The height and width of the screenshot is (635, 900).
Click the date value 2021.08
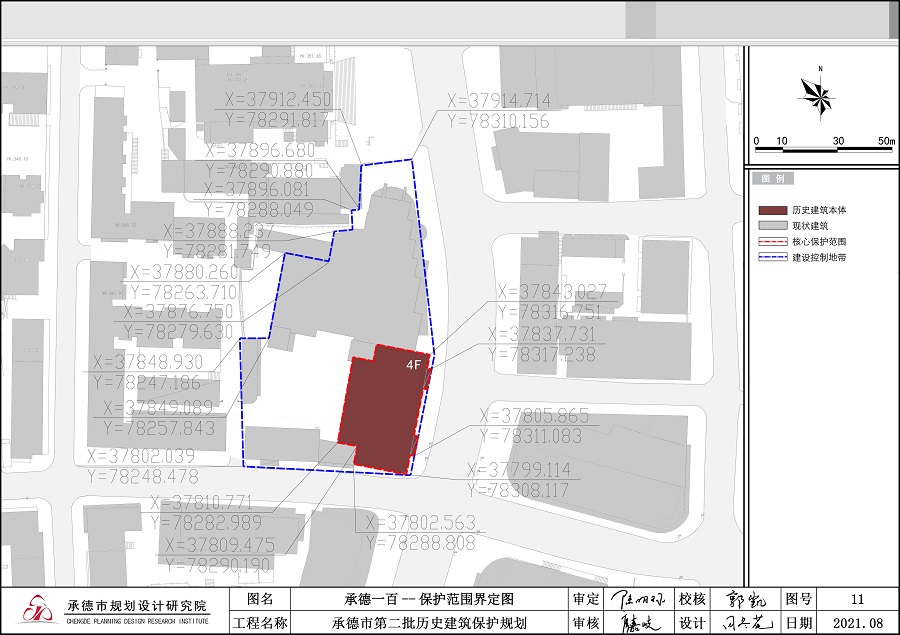[857, 622]
